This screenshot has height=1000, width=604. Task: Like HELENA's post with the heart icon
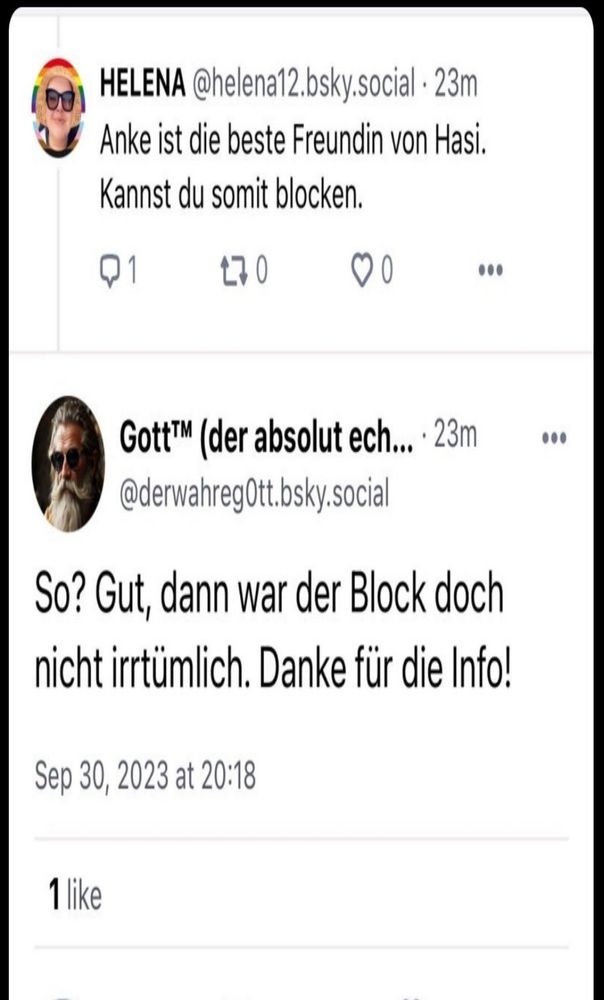click(x=362, y=272)
